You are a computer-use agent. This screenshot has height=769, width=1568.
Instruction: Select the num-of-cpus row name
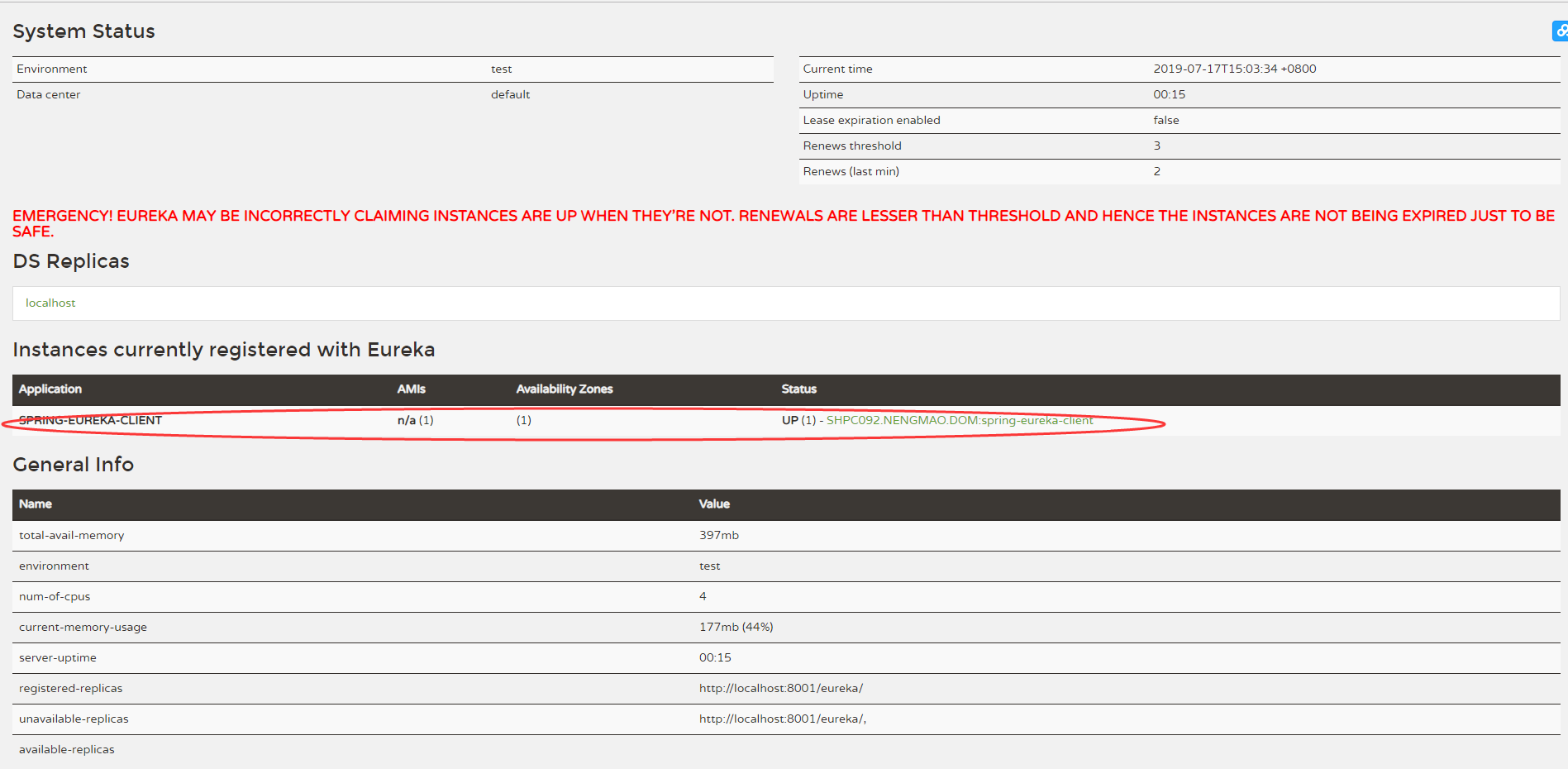(x=55, y=596)
